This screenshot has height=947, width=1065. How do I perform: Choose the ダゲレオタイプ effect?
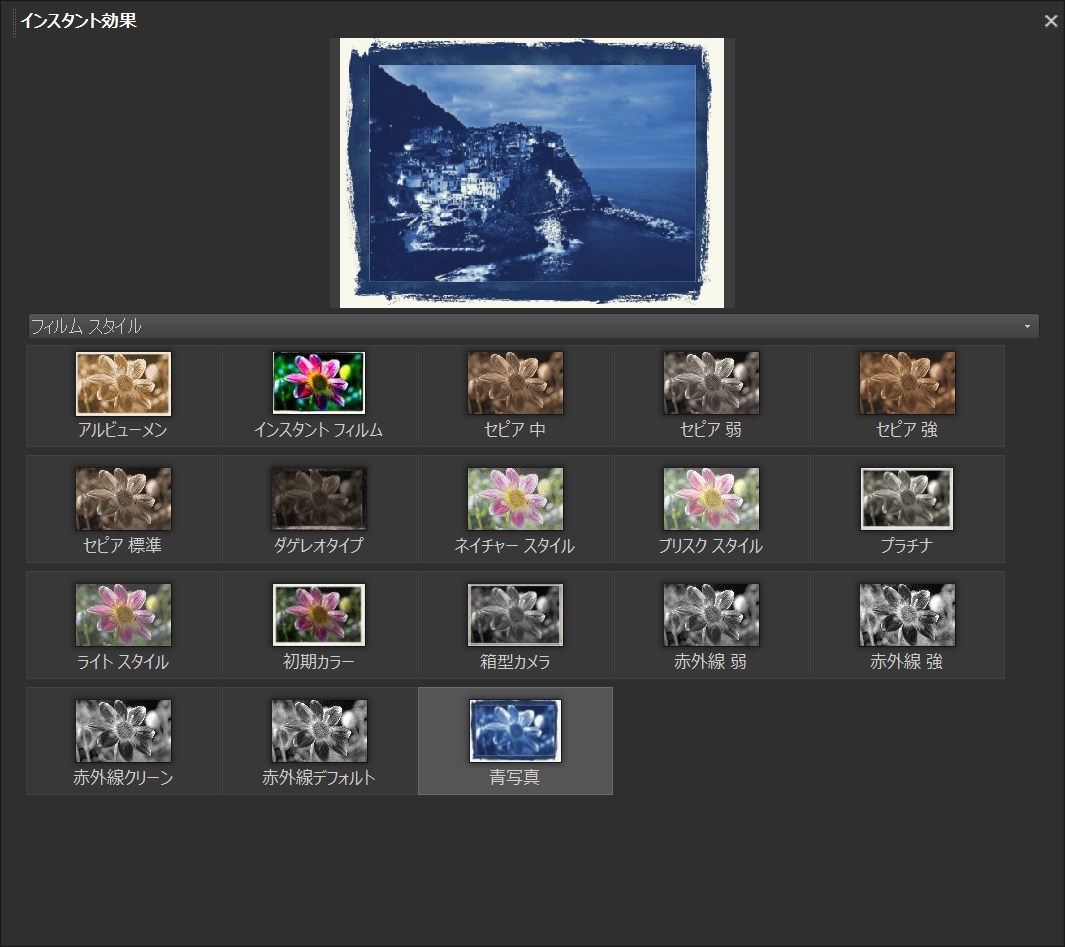pyautogui.click(x=319, y=509)
